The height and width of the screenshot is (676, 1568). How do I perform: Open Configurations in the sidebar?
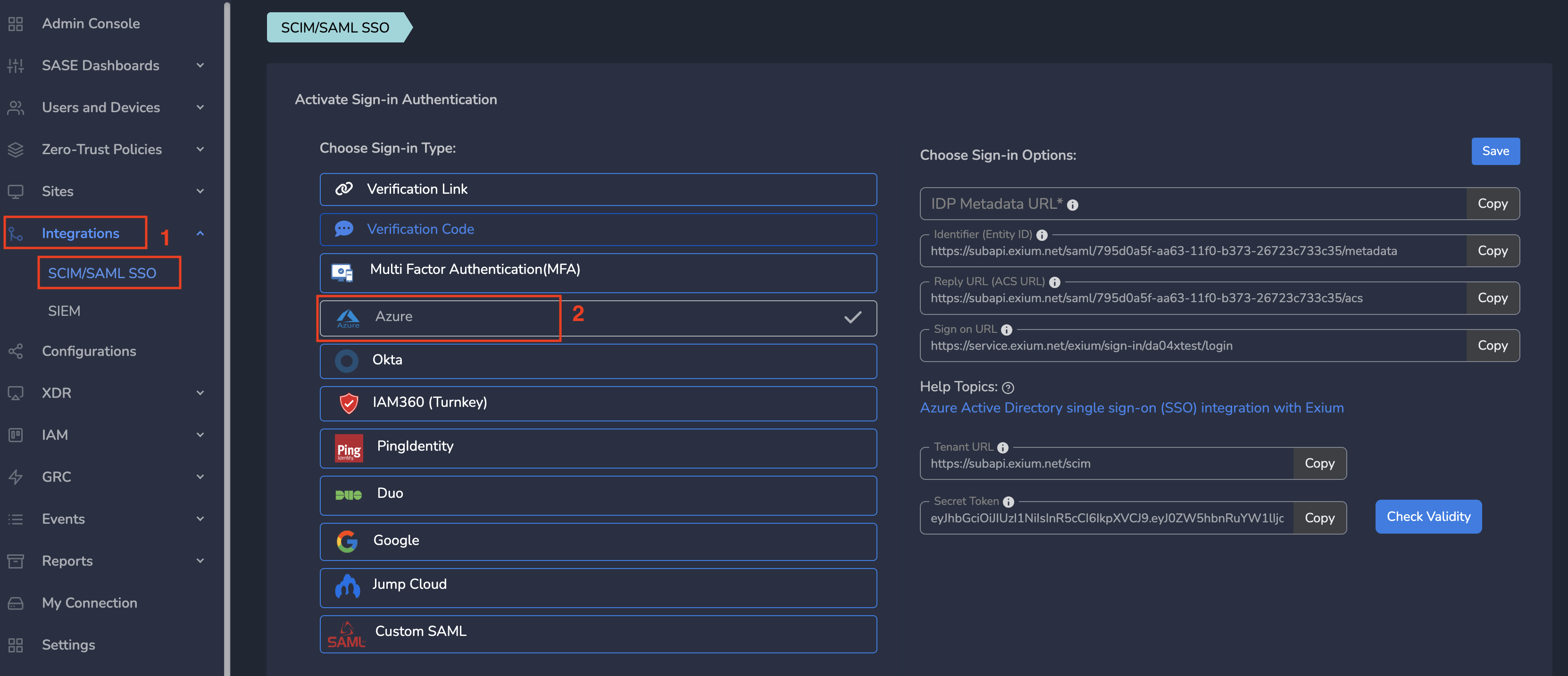[x=88, y=351]
